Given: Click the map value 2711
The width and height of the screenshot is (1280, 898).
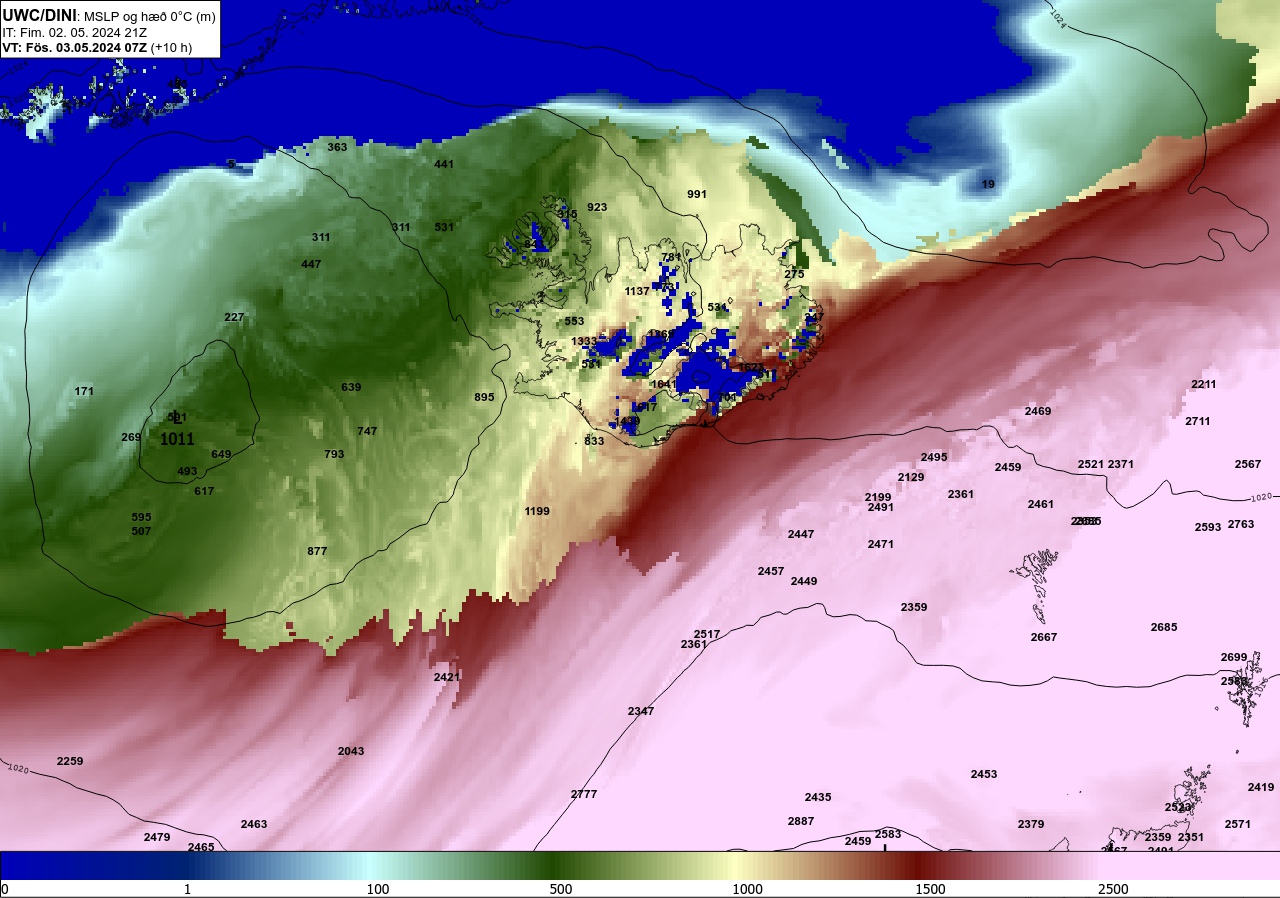Looking at the screenshot, I should click(1197, 421).
